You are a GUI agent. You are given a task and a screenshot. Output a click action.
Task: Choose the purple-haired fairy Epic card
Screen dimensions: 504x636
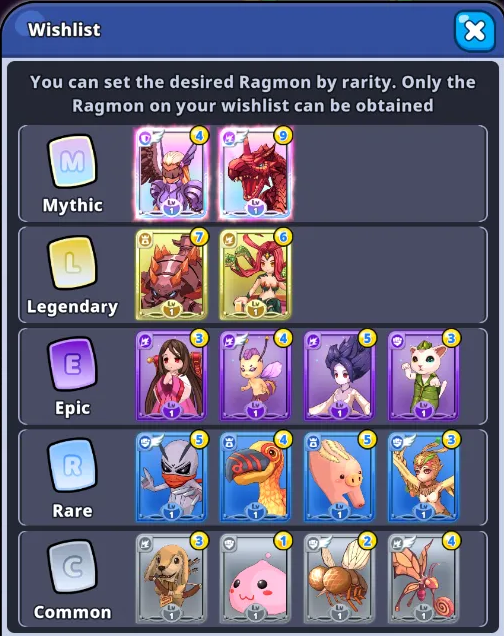click(255, 376)
